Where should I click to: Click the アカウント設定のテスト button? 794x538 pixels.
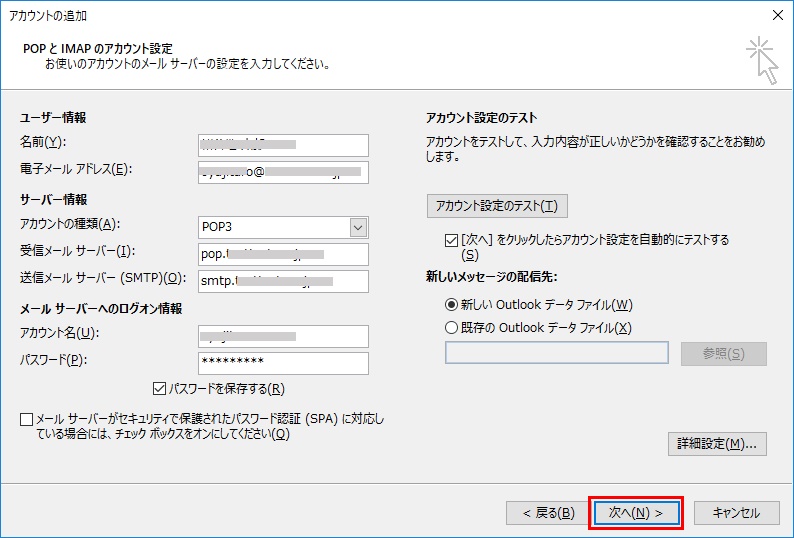tap(497, 206)
